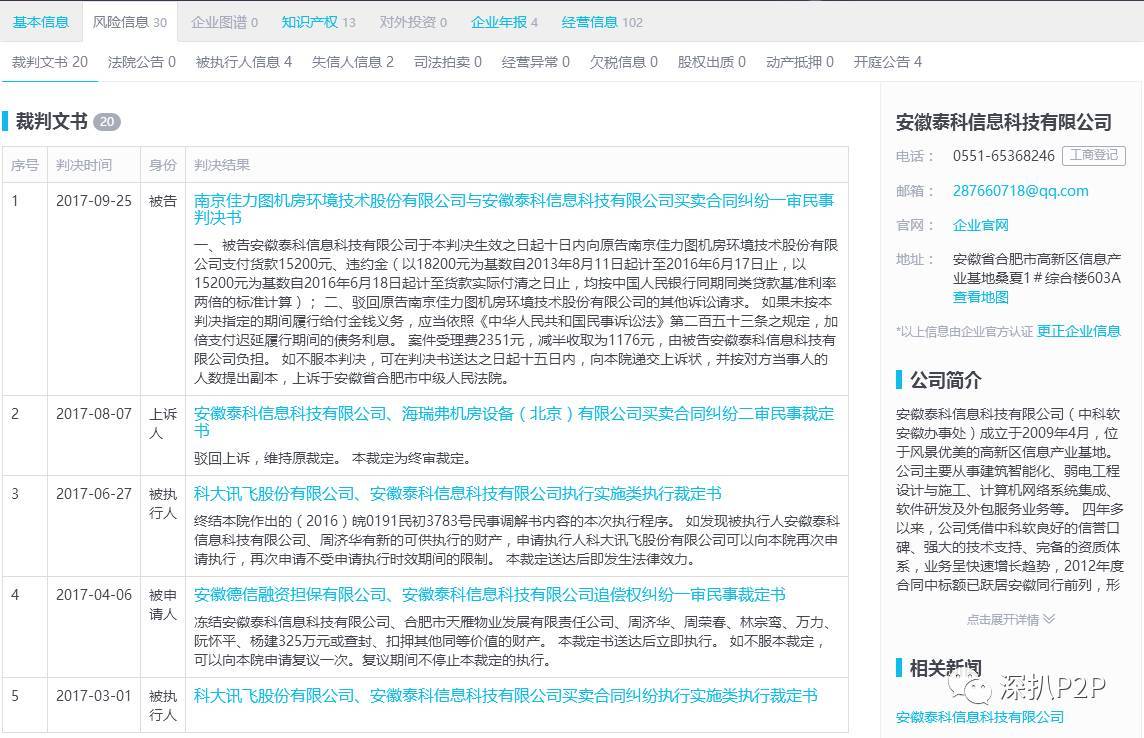Open the 经营信息 102 tab
The image size is (1144, 738).
point(602,22)
